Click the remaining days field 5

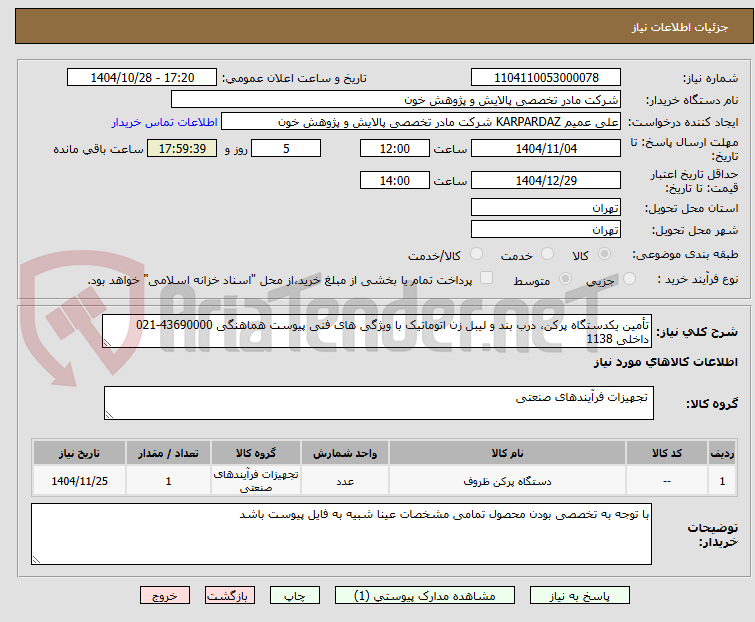(x=286, y=148)
